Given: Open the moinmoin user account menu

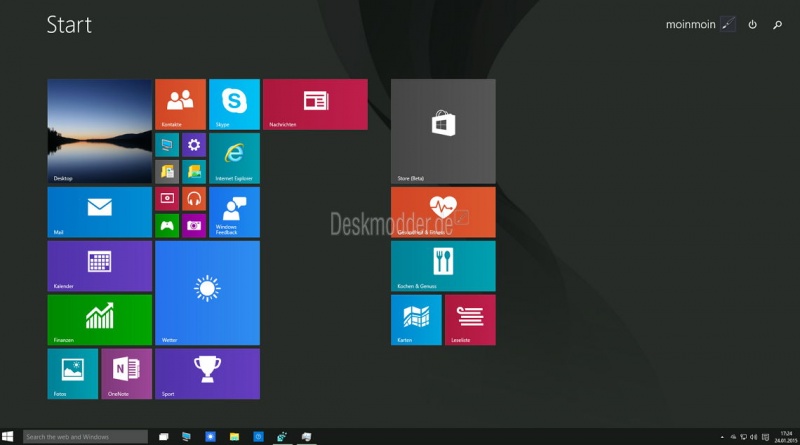Looking at the screenshot, I should (x=700, y=24).
